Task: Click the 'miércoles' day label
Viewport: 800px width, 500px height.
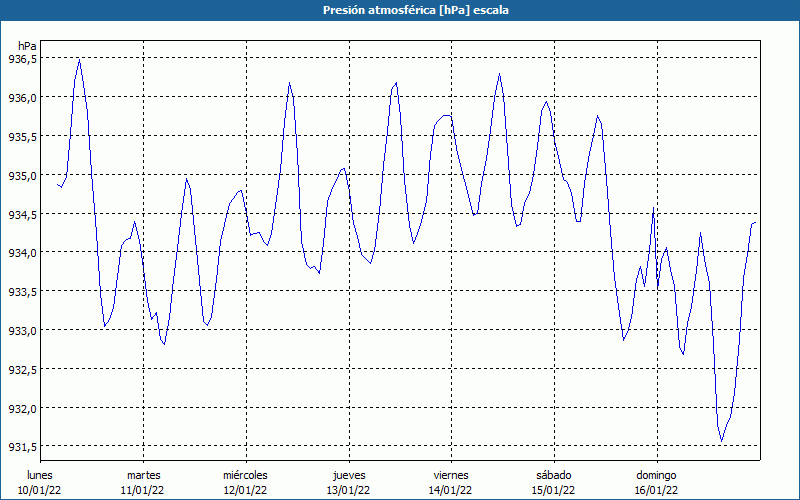Action: 245,476
